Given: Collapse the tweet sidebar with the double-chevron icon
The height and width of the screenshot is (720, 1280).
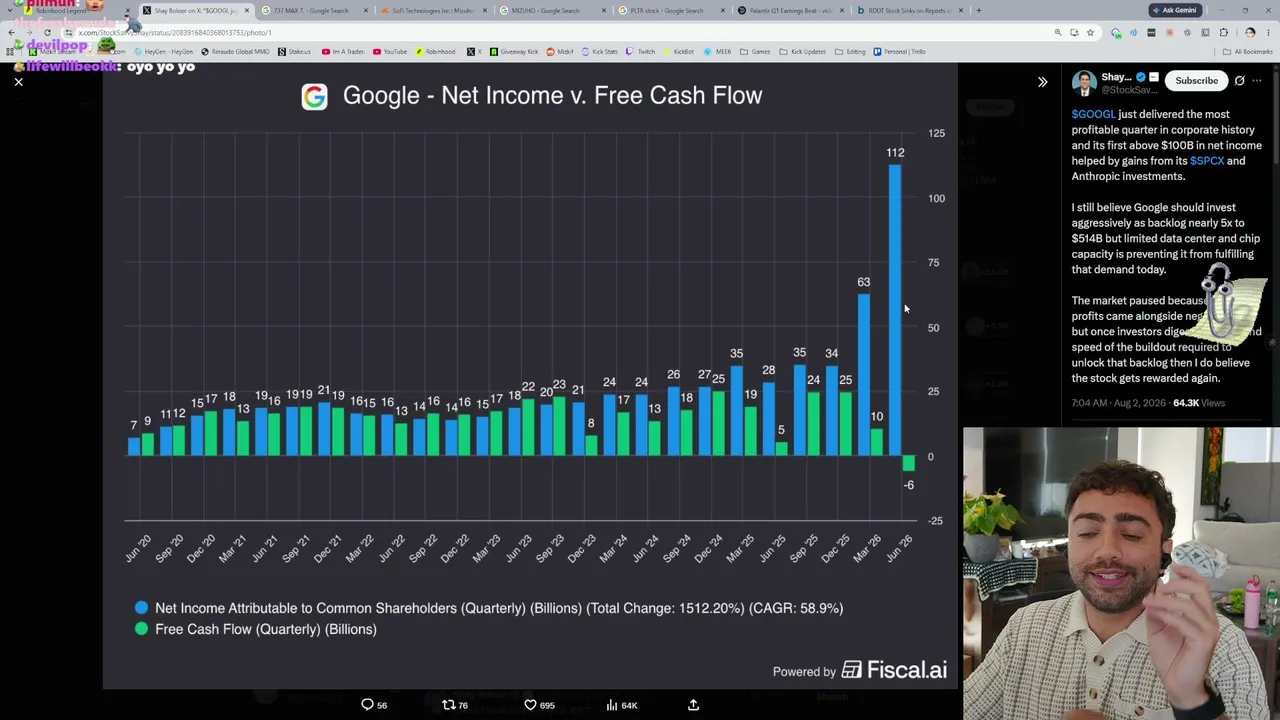Looking at the screenshot, I should coord(1042,82).
